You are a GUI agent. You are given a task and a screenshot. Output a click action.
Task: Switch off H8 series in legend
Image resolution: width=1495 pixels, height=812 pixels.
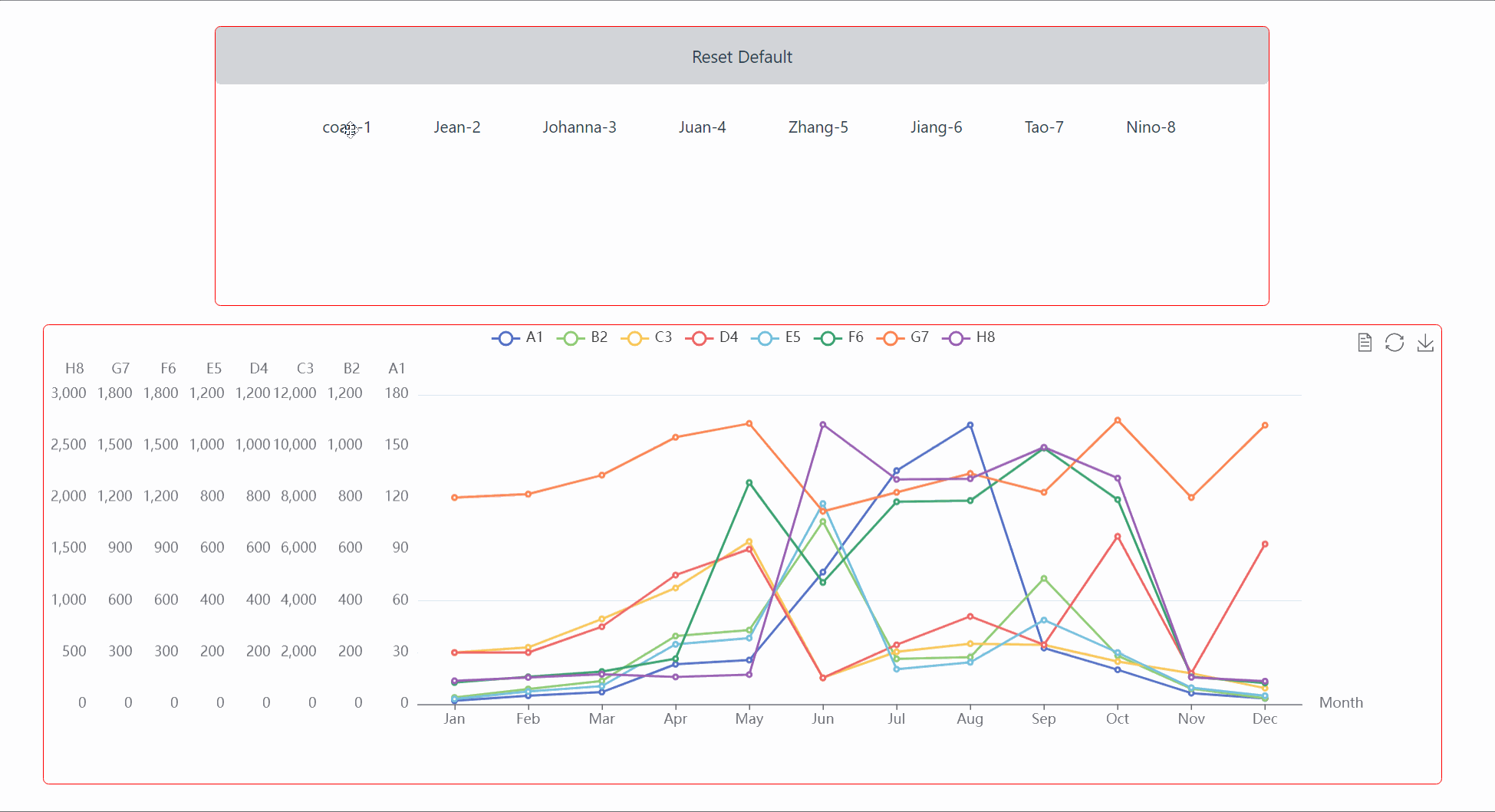[x=968, y=337]
